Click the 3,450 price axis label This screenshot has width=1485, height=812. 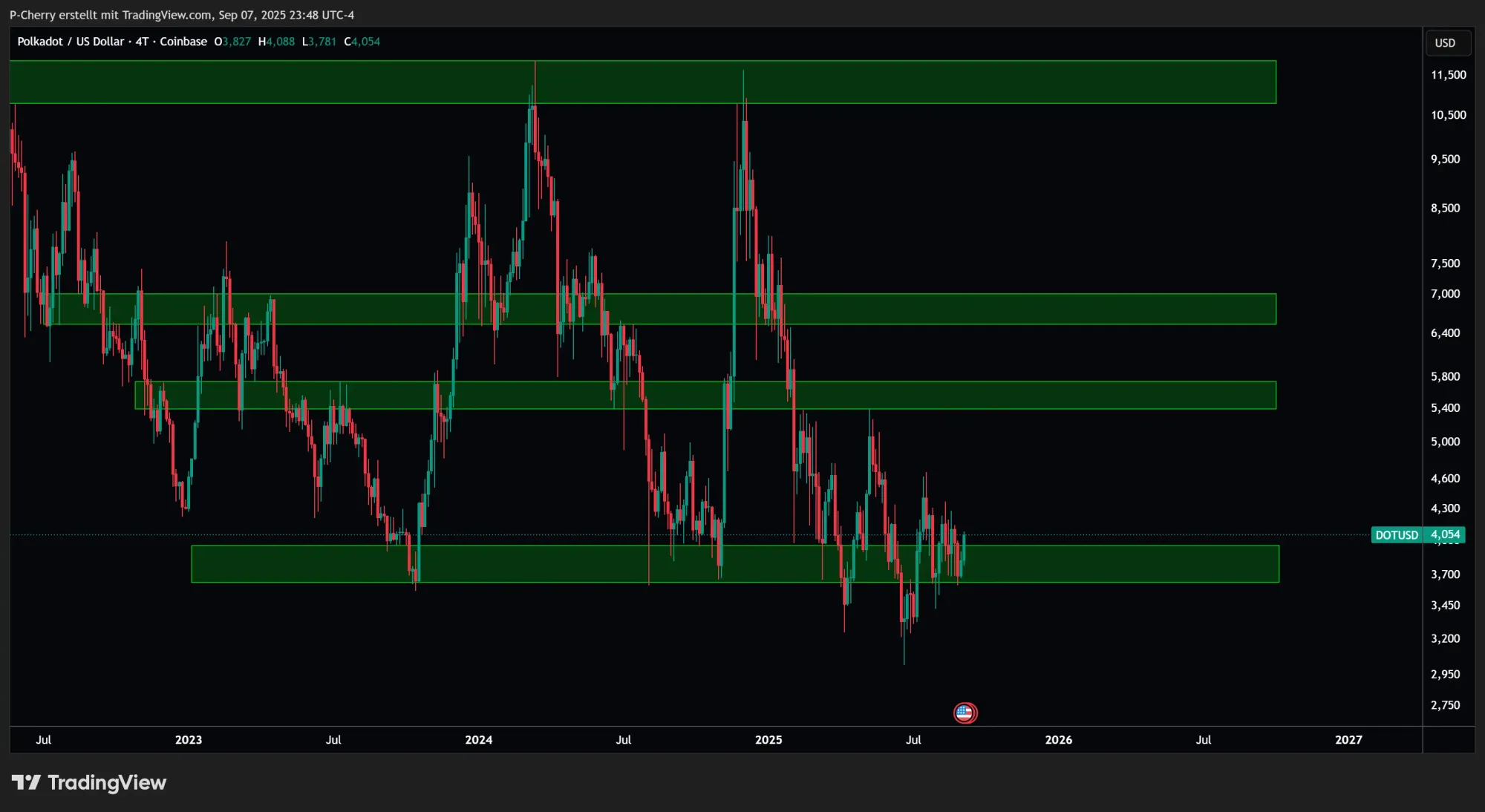click(x=1445, y=606)
